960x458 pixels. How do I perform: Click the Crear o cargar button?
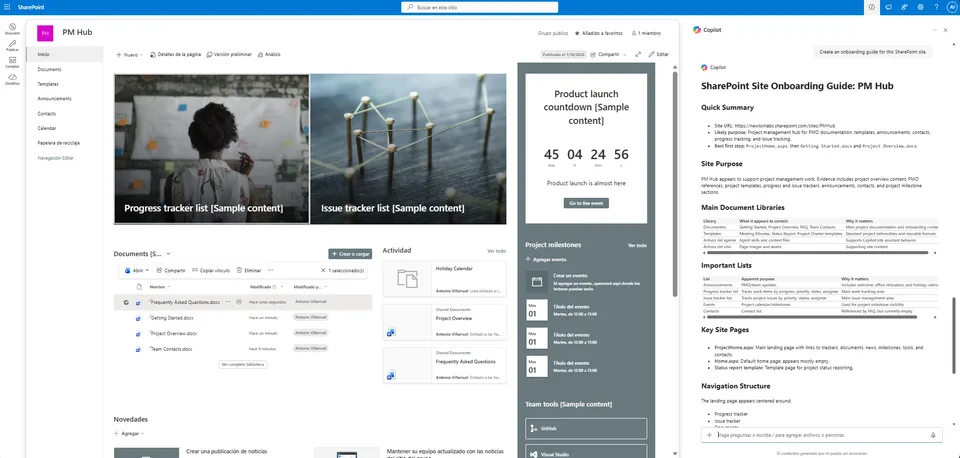(x=350, y=253)
